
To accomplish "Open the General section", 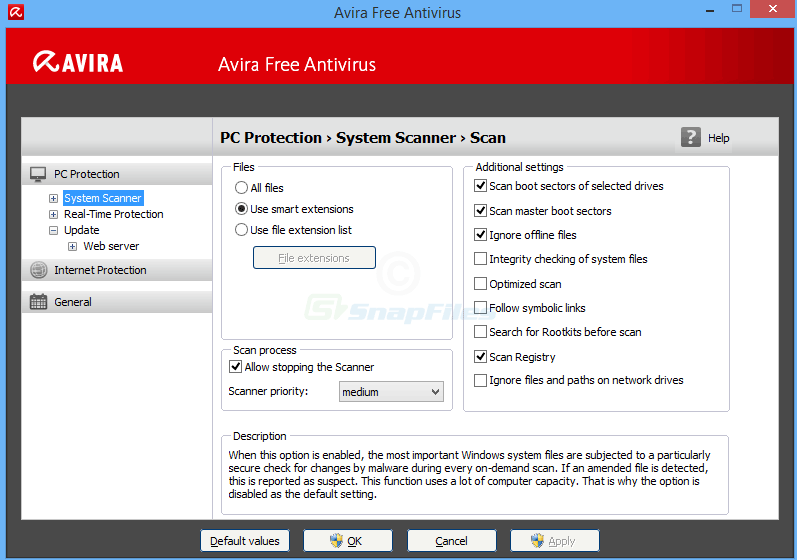I will (117, 302).
